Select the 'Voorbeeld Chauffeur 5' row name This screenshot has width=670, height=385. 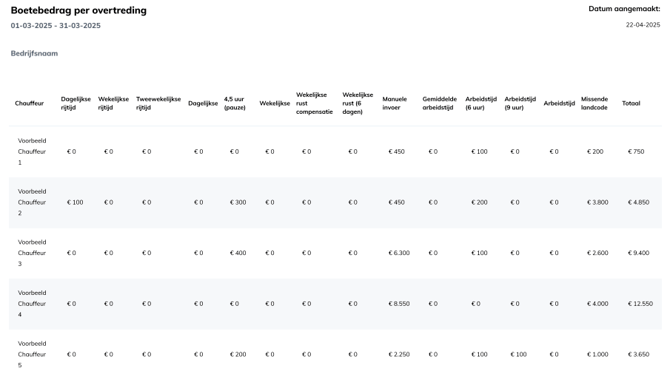click(x=32, y=355)
